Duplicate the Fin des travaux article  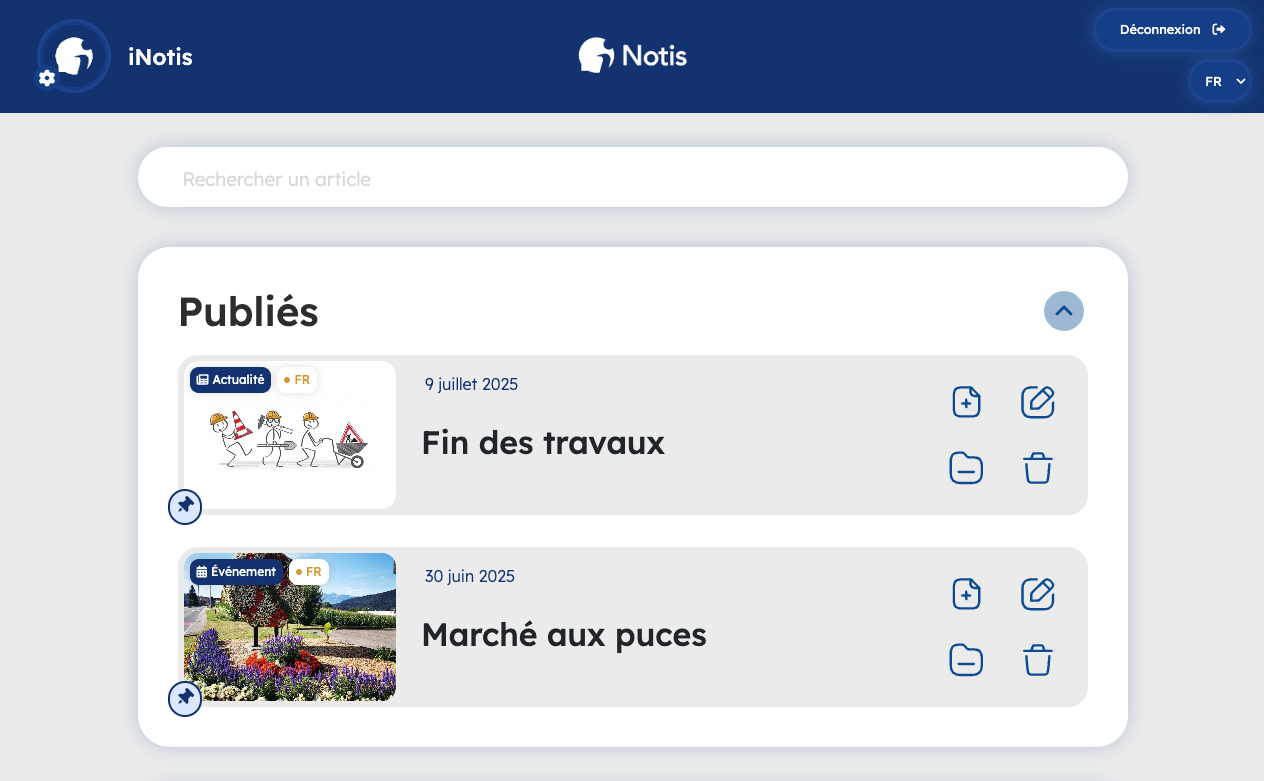966,402
